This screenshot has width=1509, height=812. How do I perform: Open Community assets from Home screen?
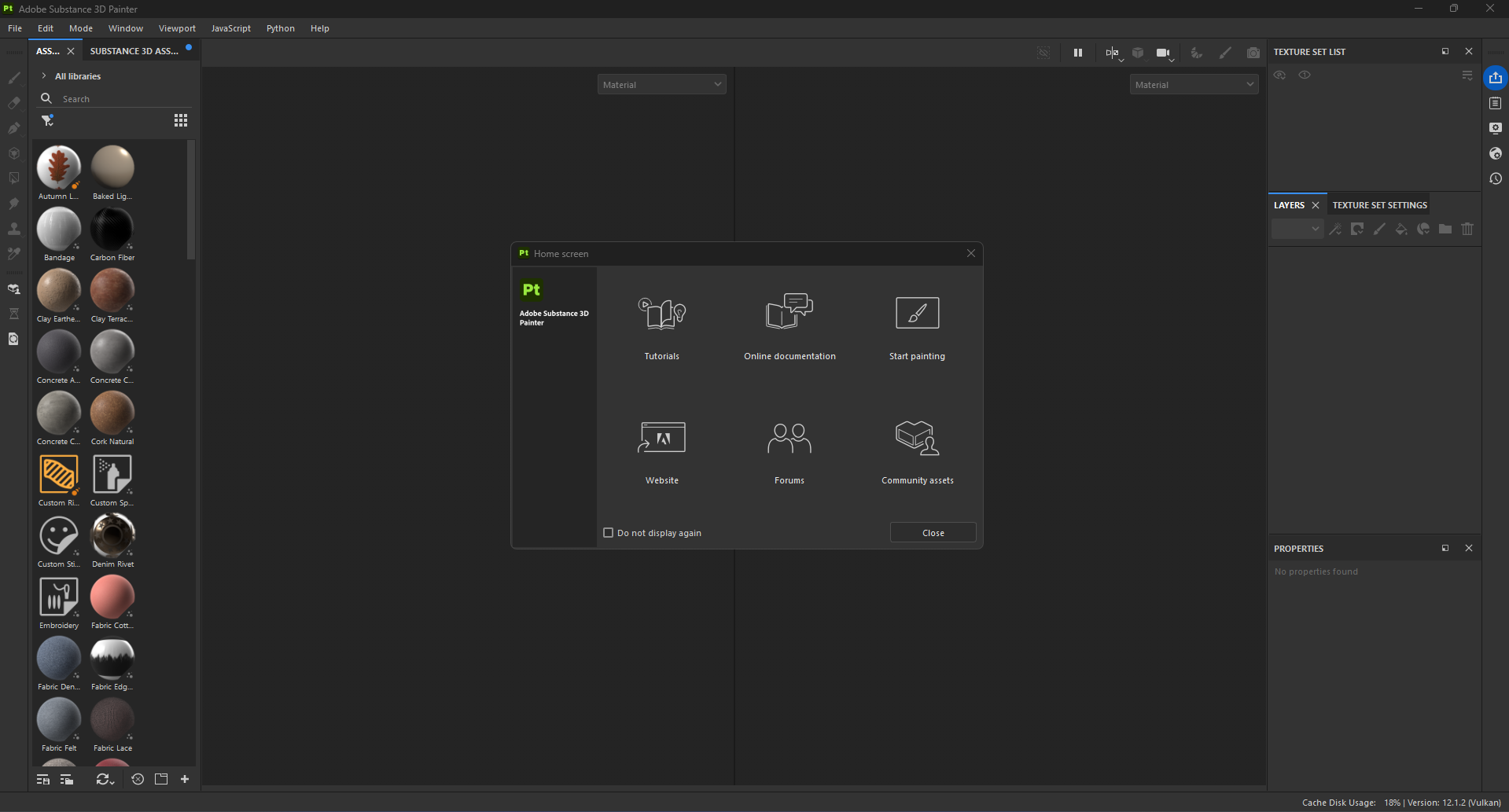(917, 452)
